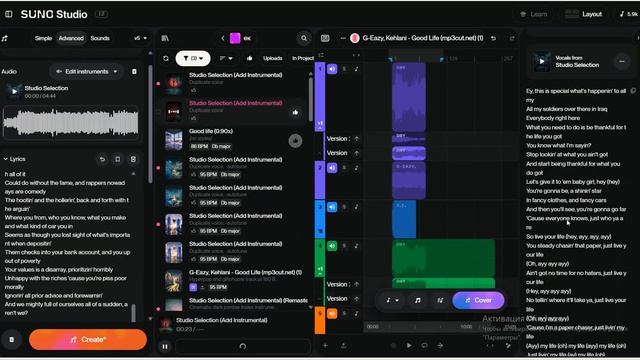Play Vocals from Studio Selection thumbnail
The width and height of the screenshot is (640, 360).
click(542, 62)
